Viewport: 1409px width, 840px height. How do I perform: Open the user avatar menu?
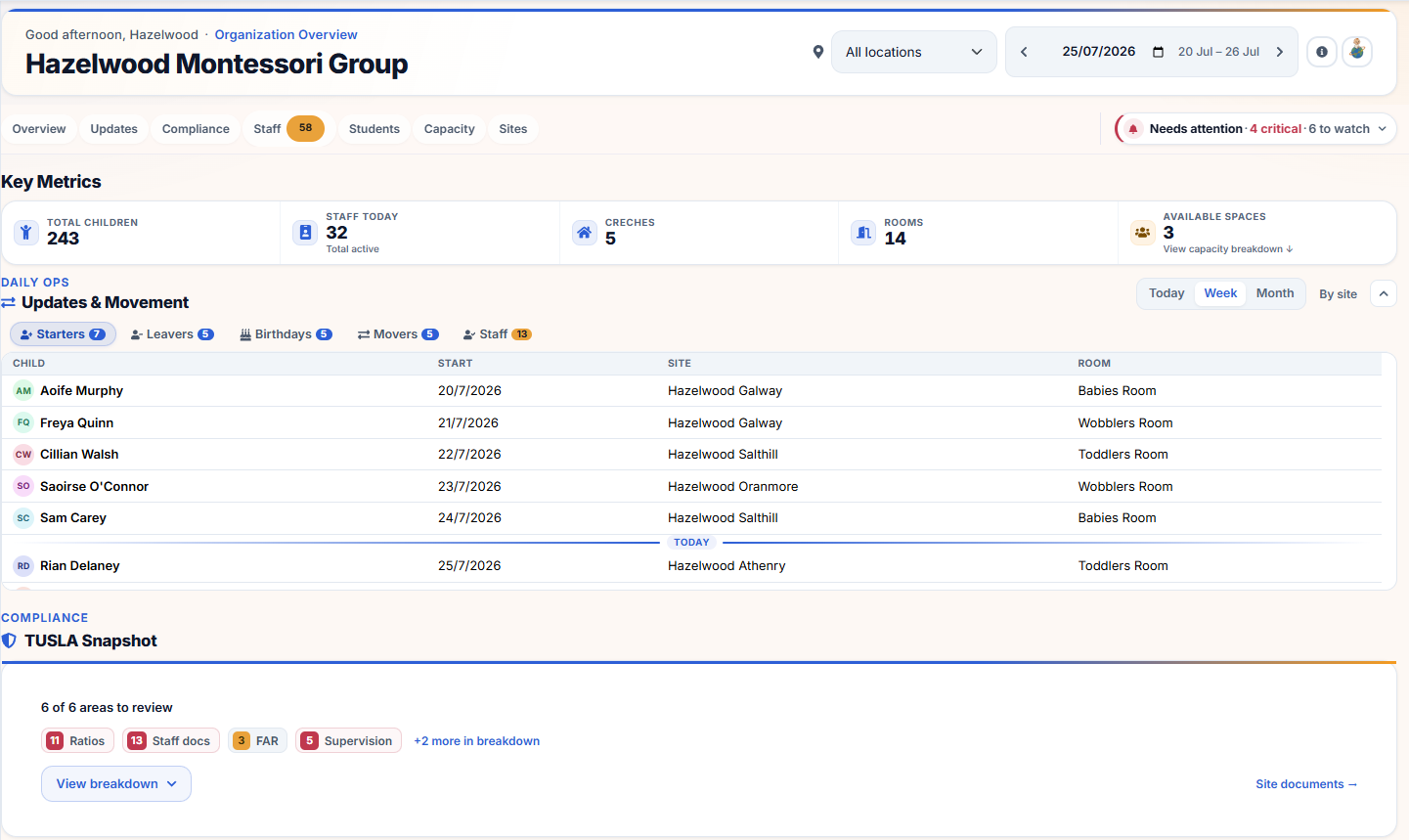tap(1357, 52)
